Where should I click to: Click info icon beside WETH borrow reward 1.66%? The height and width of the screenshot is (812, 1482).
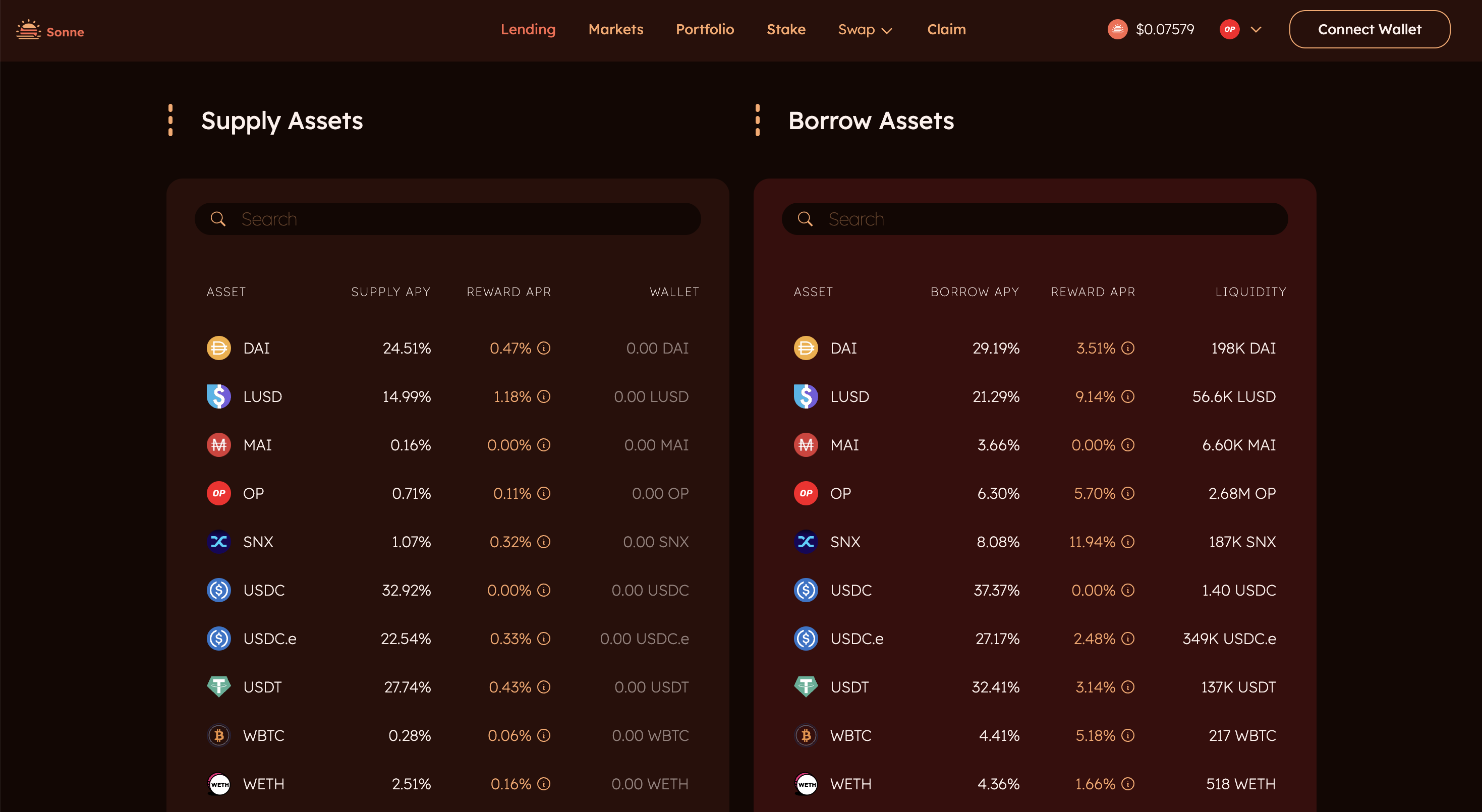[x=1128, y=783]
